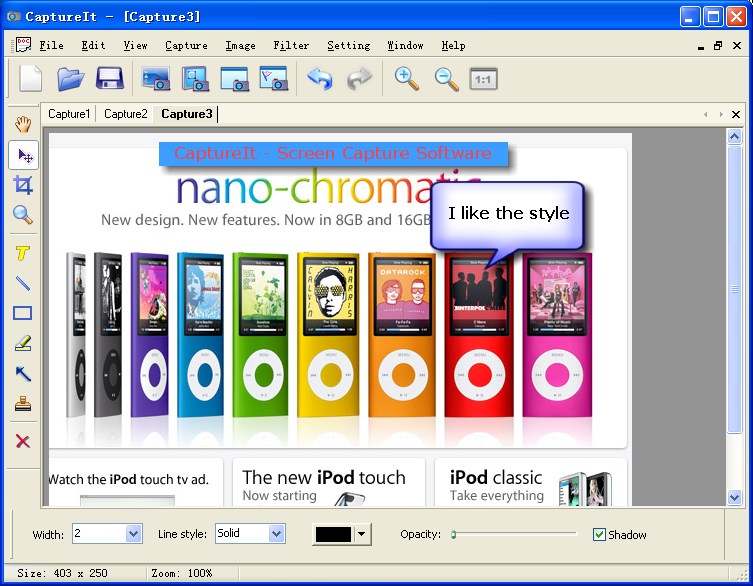Screen dimensions: 753x586
Task: Create a new blank capture document
Action: coord(31,78)
